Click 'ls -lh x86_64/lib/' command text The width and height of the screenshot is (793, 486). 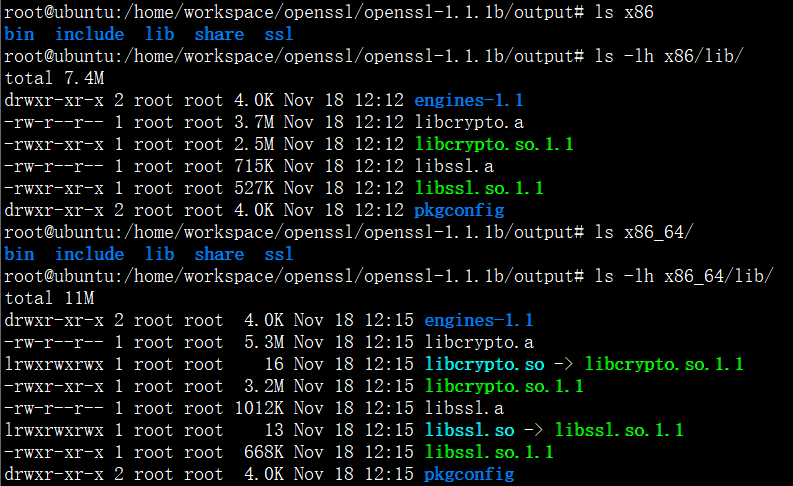click(684, 276)
